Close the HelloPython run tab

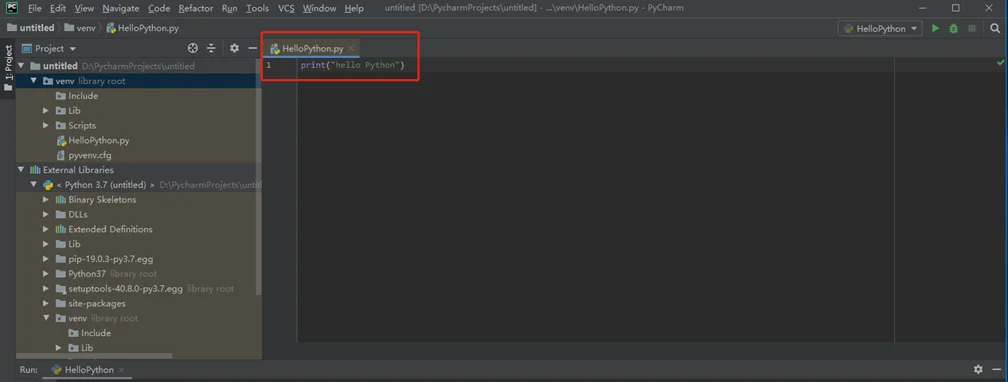coord(121,370)
